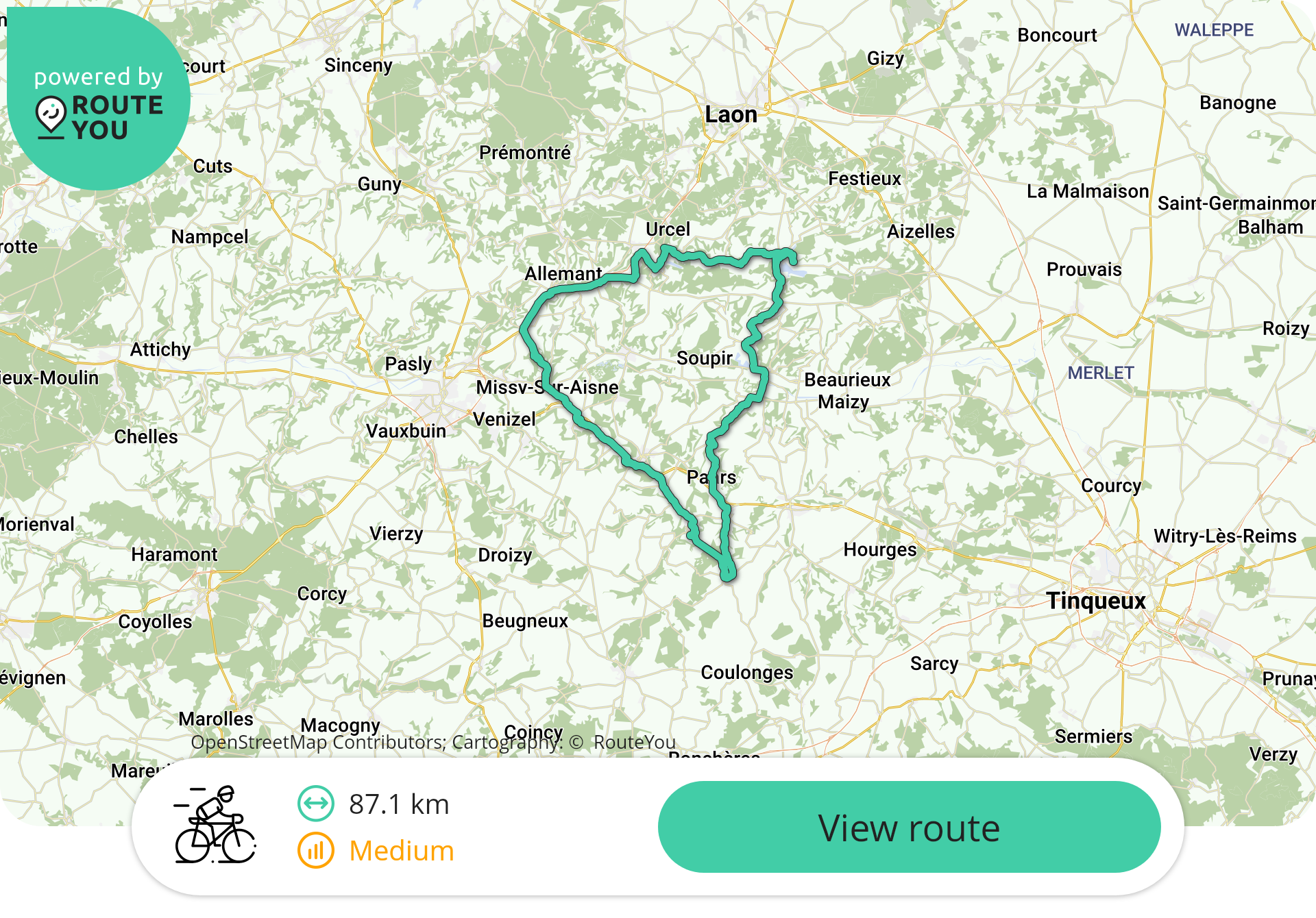The height and width of the screenshot is (918, 1316).
Task: Click the RouteYou pin logo icon
Action: coord(51,117)
